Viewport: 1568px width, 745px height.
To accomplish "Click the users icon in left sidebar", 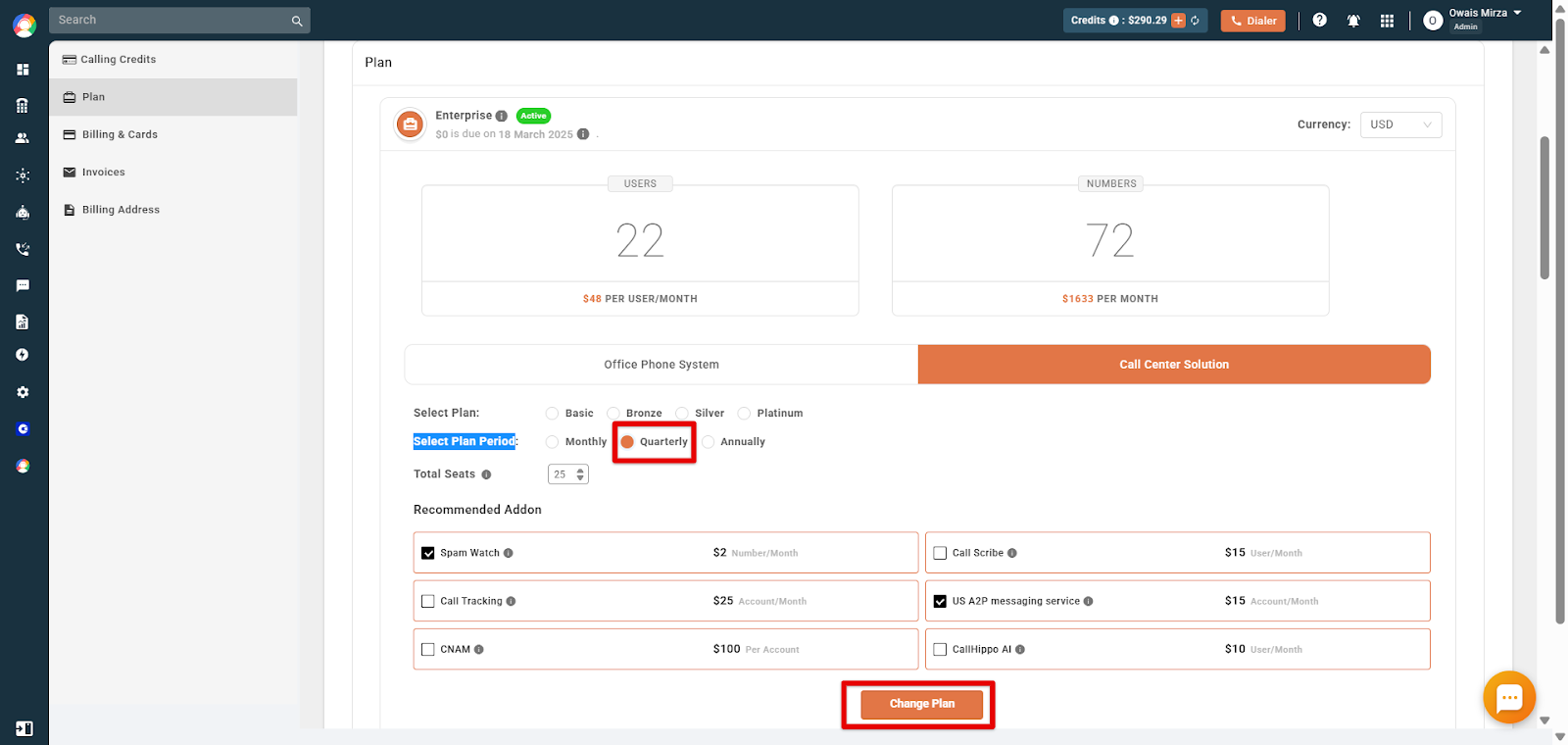I will (x=23, y=138).
